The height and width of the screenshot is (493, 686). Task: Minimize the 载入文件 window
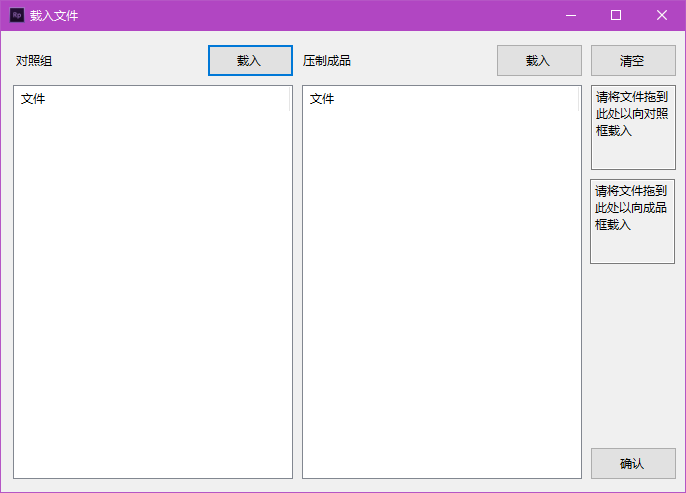pos(570,15)
